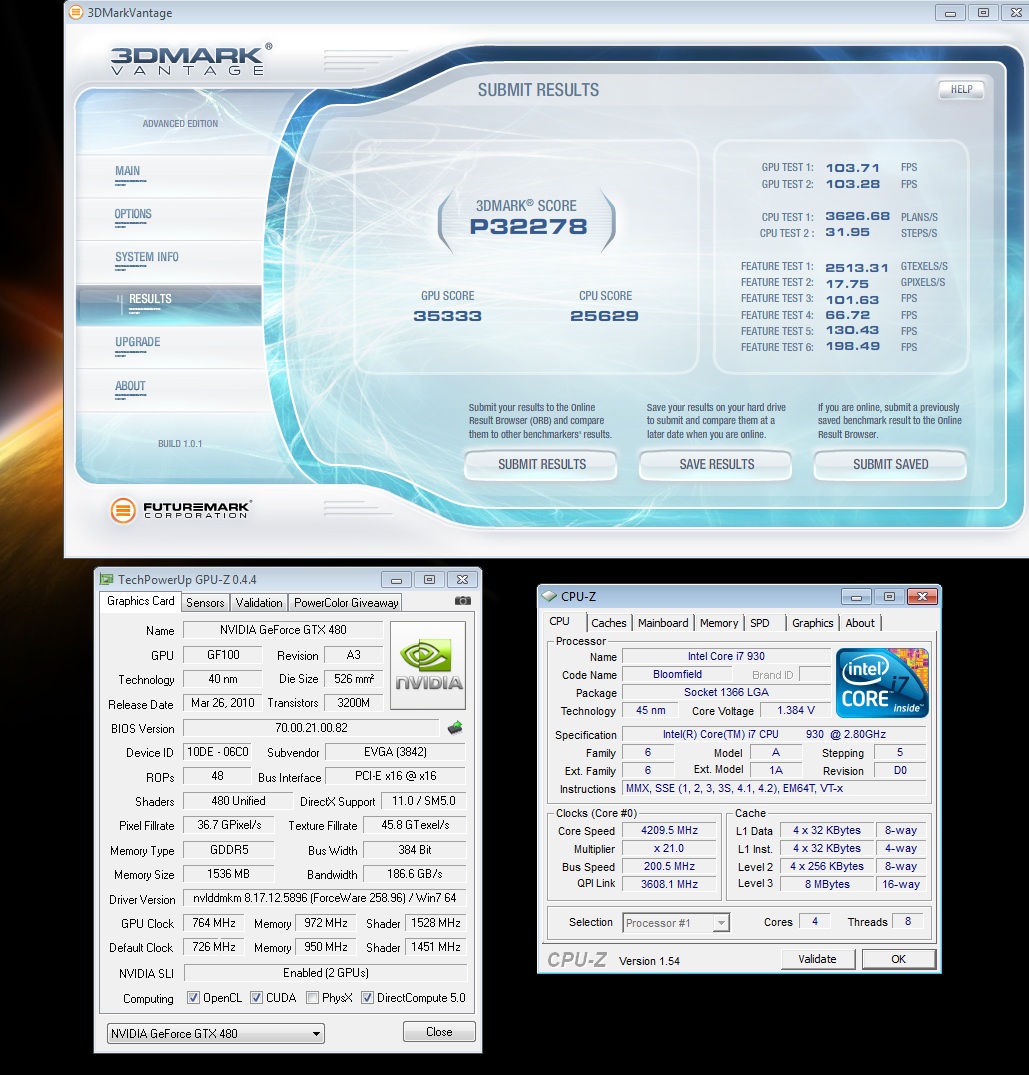Click the Subvendor EVGA (3842) field
Image resolution: width=1029 pixels, height=1075 pixels.
point(396,752)
